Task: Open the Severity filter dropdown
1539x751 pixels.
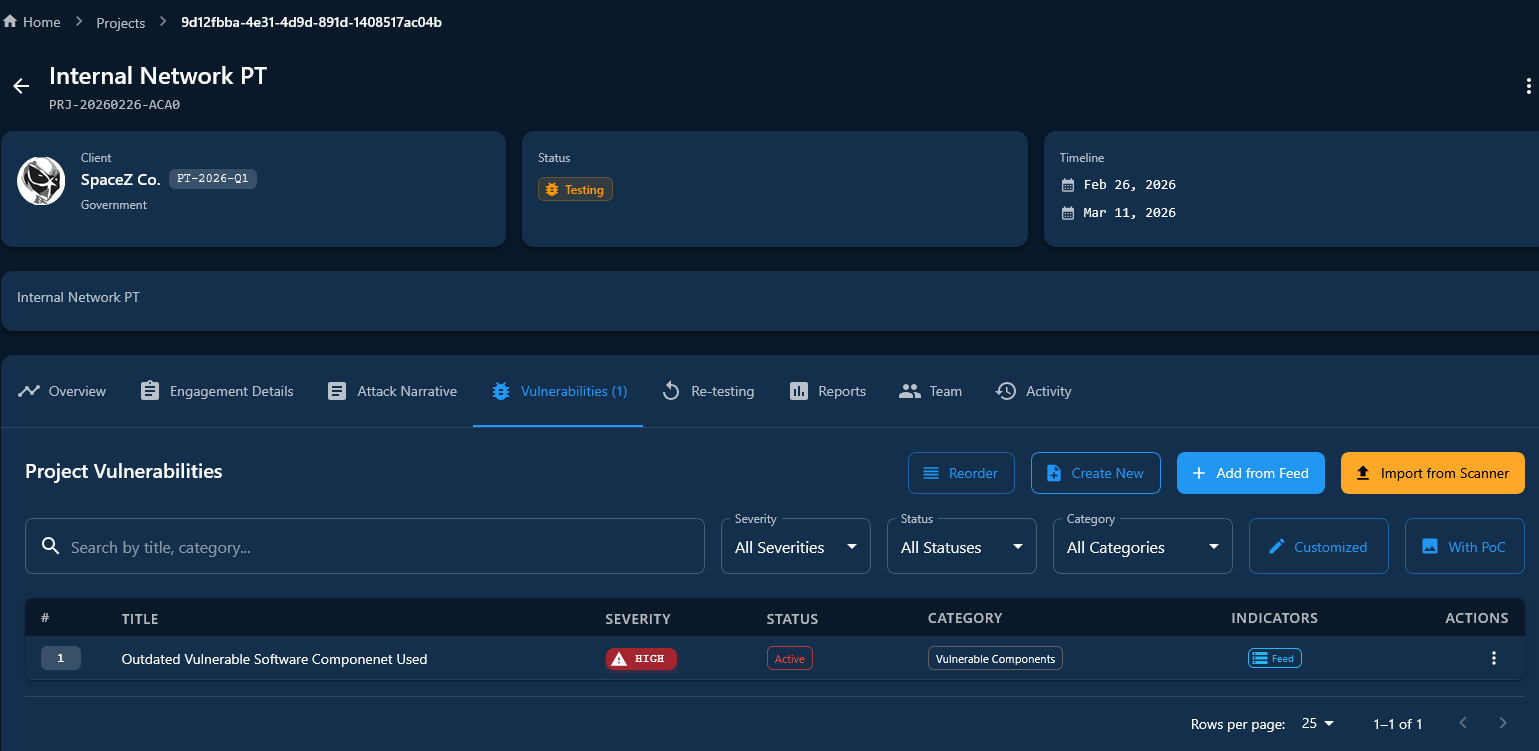Action: pos(796,546)
